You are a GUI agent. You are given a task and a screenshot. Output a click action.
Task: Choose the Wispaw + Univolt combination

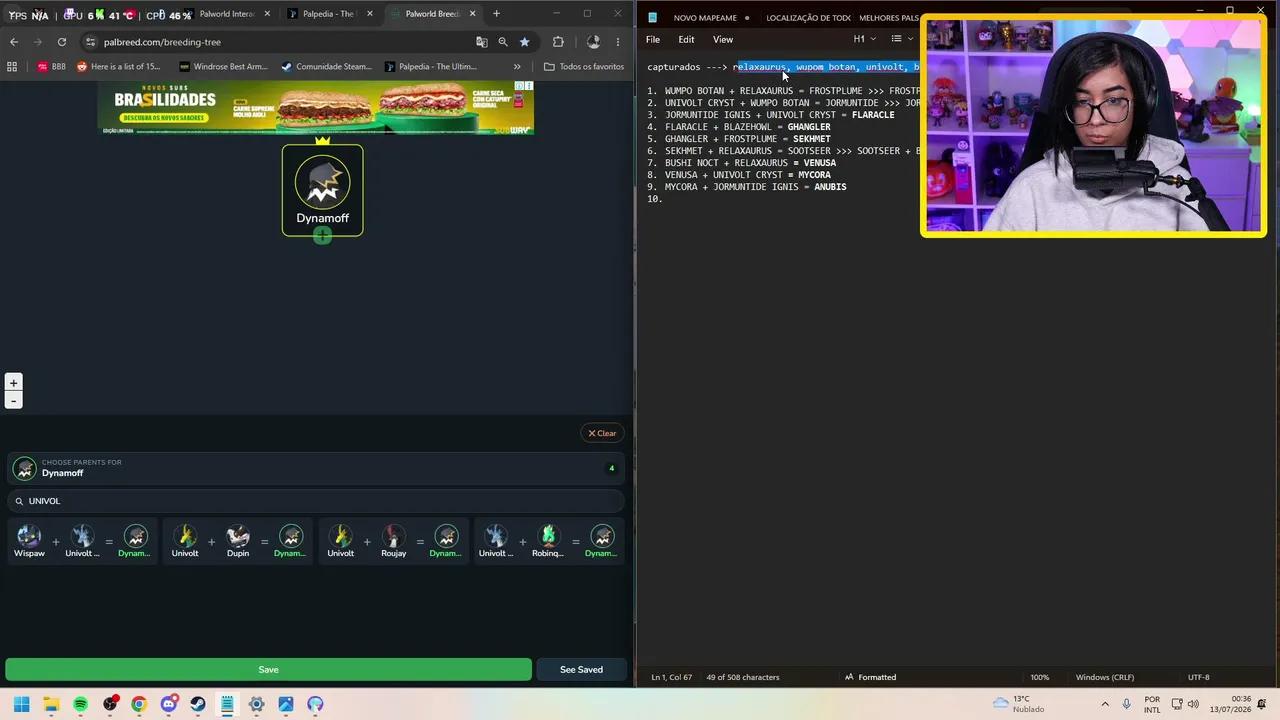(x=82, y=541)
